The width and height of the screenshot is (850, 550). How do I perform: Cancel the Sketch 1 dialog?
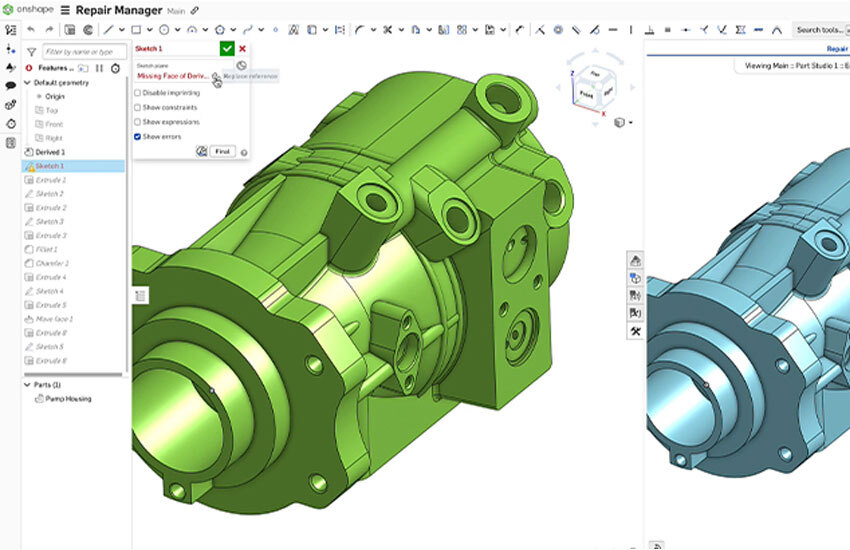click(x=242, y=49)
